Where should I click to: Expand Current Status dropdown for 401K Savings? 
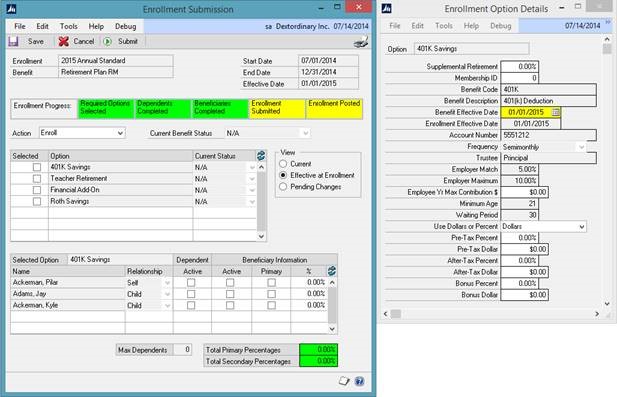252,168
